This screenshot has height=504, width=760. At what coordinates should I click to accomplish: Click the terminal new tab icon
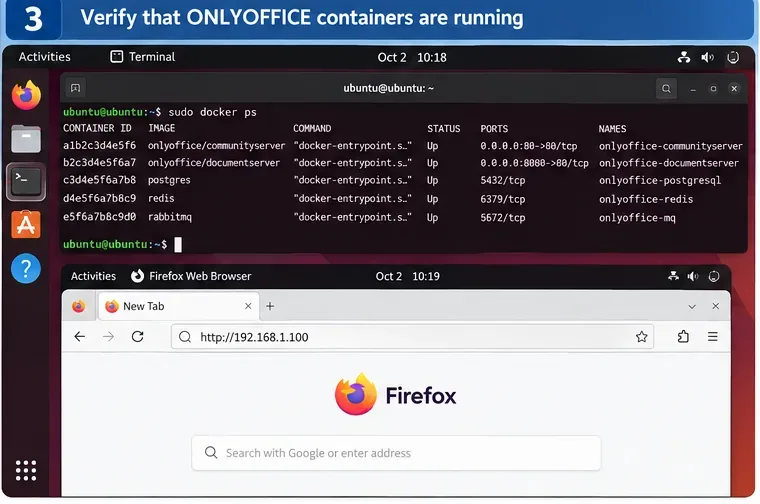pos(75,88)
